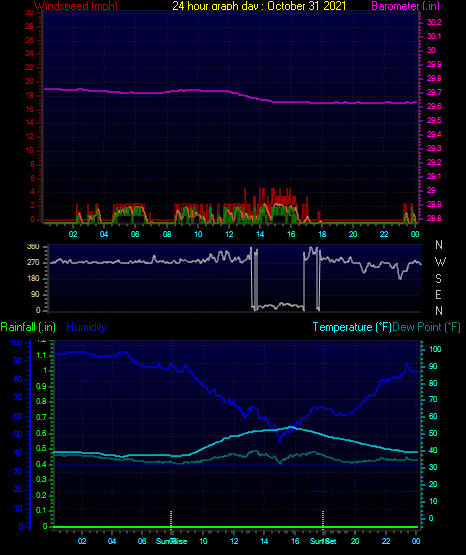Click the Rainfall (.in) legend label
This screenshot has width=466, height=555.
pyautogui.click(x=28, y=327)
